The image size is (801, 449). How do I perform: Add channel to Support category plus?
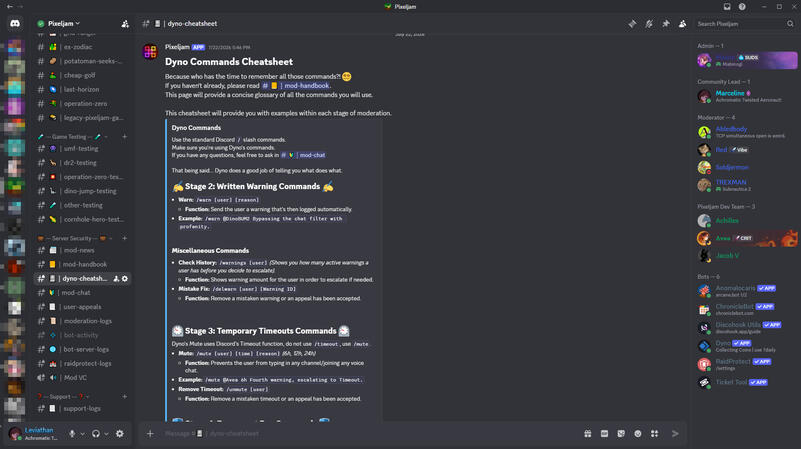124,397
